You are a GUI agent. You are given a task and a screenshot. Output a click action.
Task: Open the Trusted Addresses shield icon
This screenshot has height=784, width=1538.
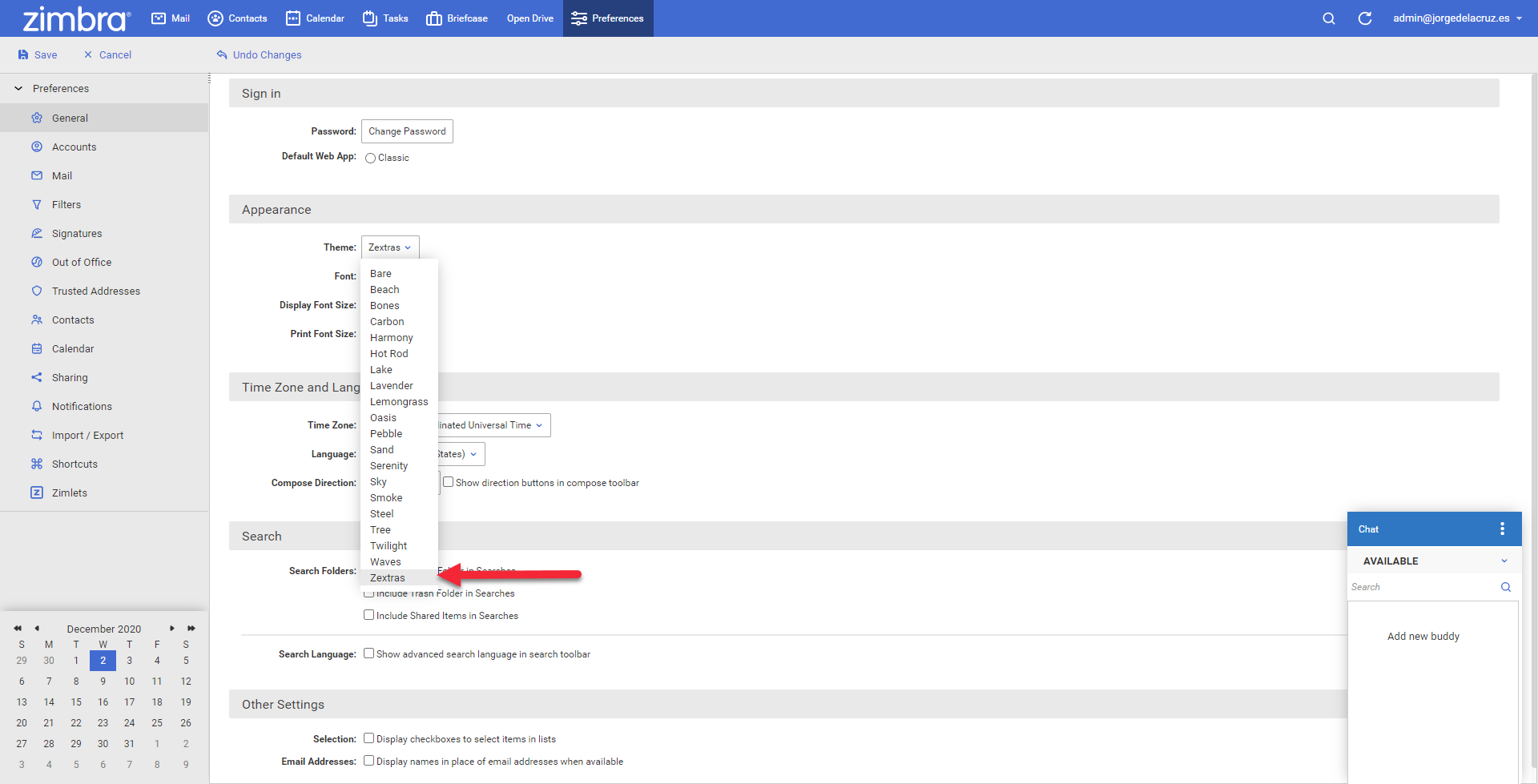point(37,291)
